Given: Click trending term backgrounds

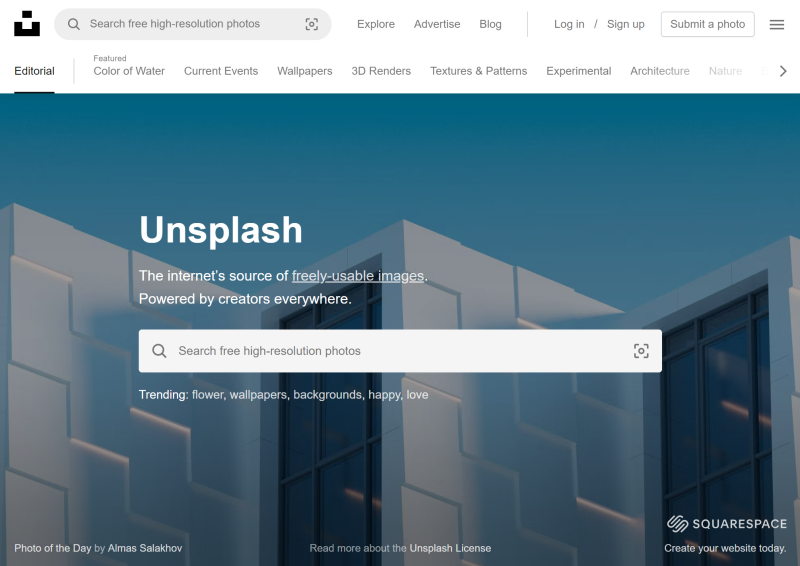Looking at the screenshot, I should pyautogui.click(x=327, y=395).
